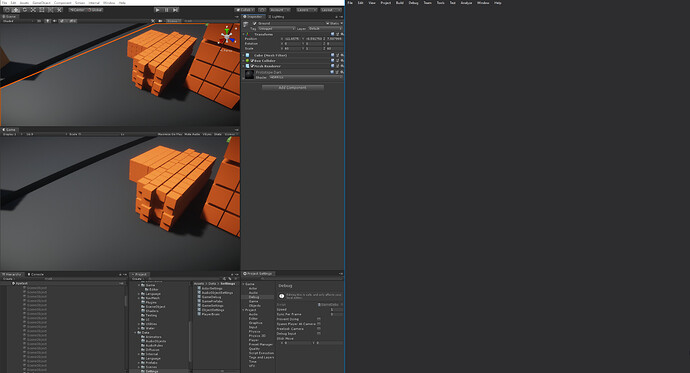The width and height of the screenshot is (690, 373).
Task: Select the Scale tool in the toolbar
Action: click(x=33, y=10)
